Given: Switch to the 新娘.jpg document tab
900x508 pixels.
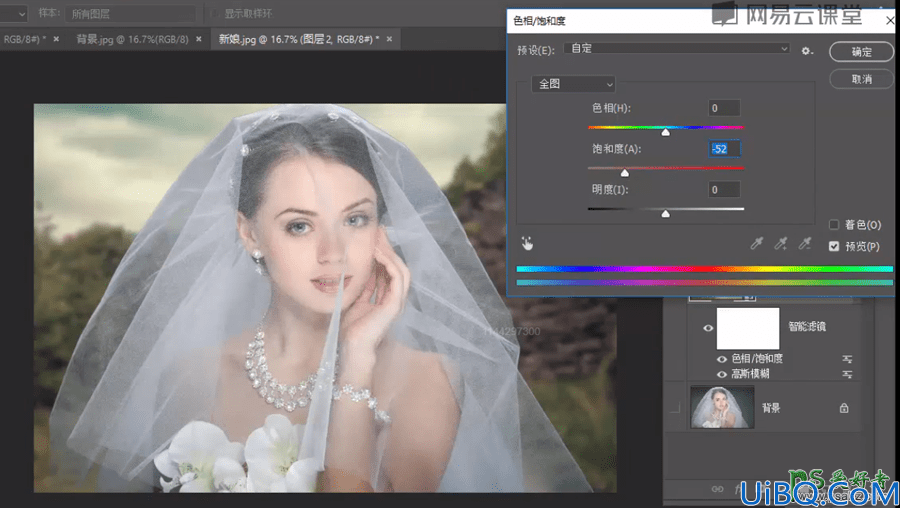Looking at the screenshot, I should point(298,39).
